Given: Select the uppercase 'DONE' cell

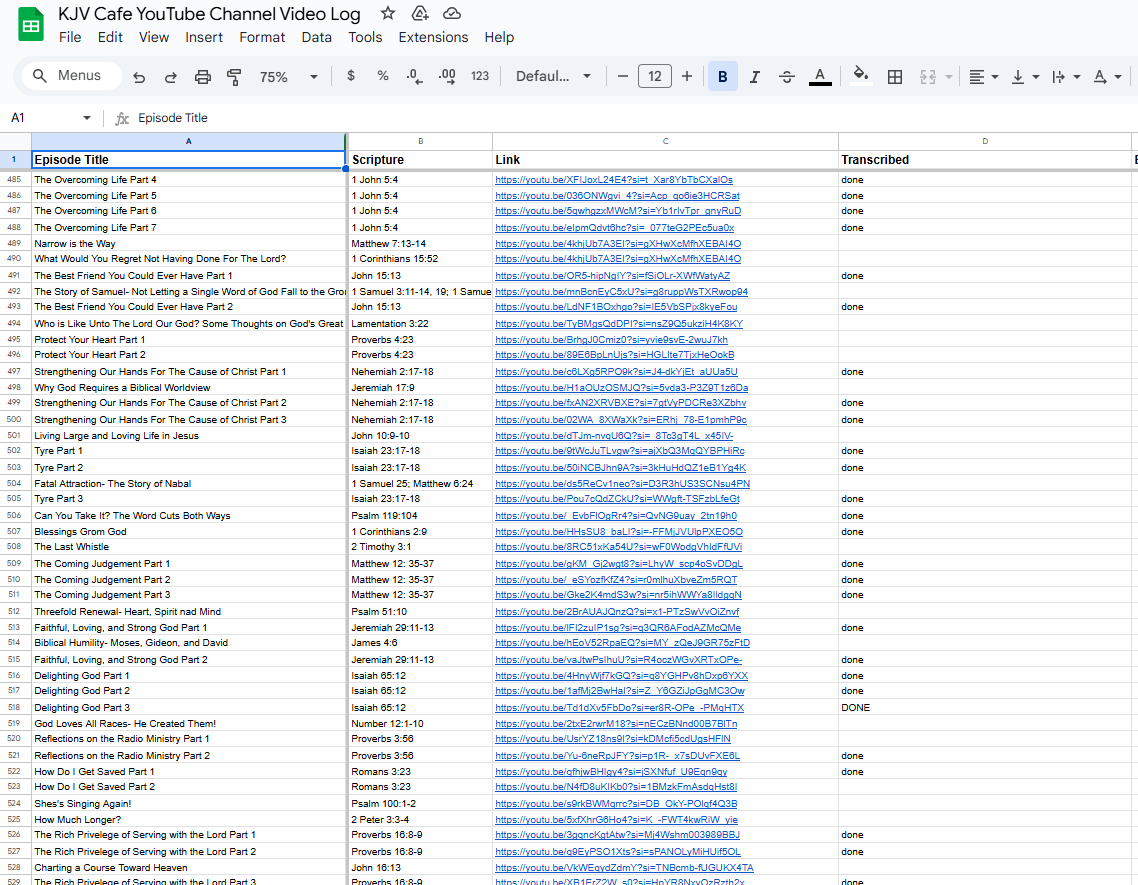Looking at the screenshot, I should point(985,707).
